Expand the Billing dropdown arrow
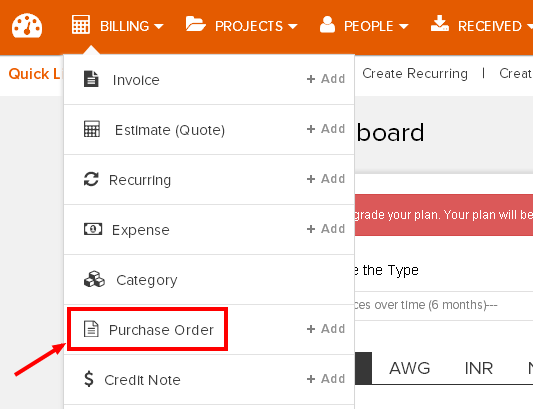The image size is (533, 409). point(158,26)
